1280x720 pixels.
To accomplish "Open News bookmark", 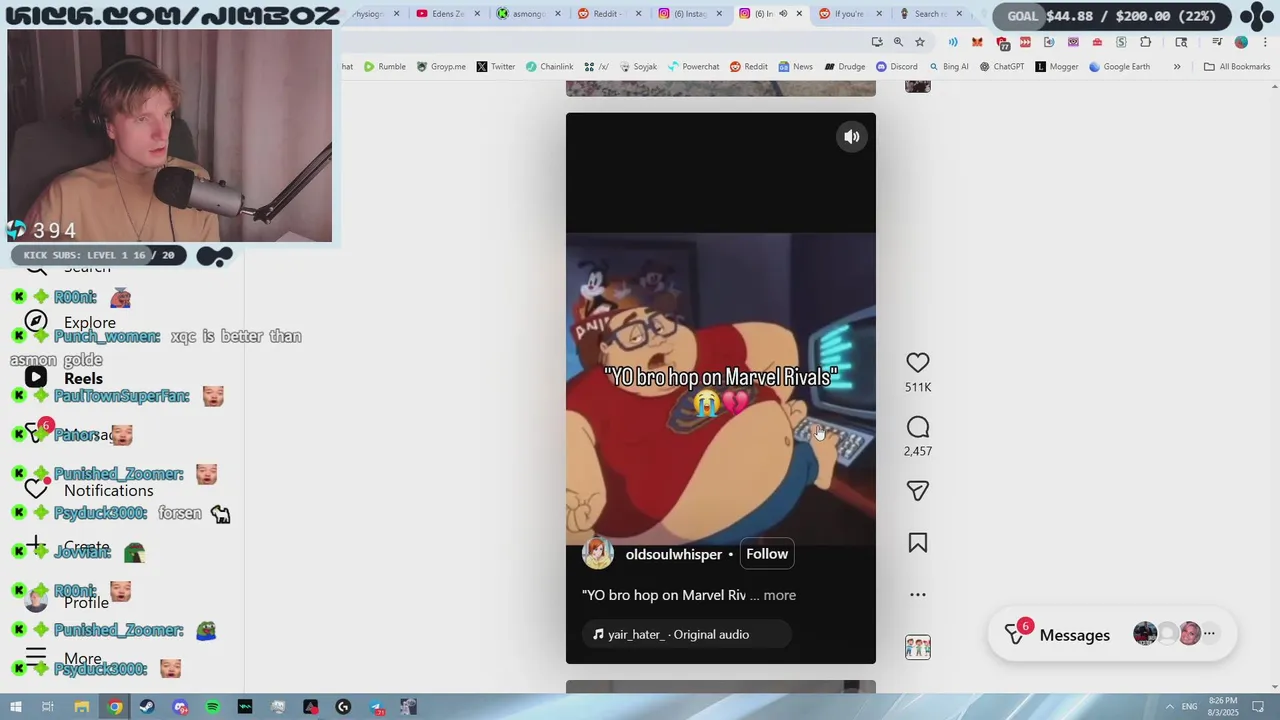I will pyautogui.click(x=795, y=67).
